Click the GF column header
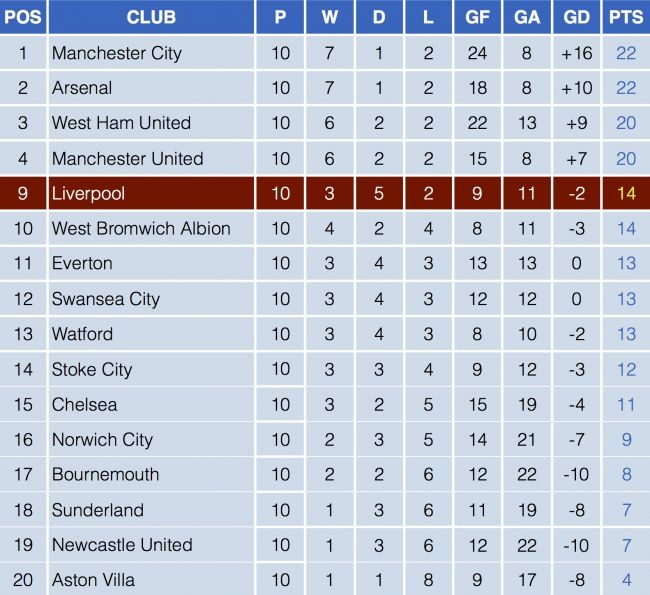Image resolution: width=650 pixels, height=595 pixels. [x=477, y=17]
